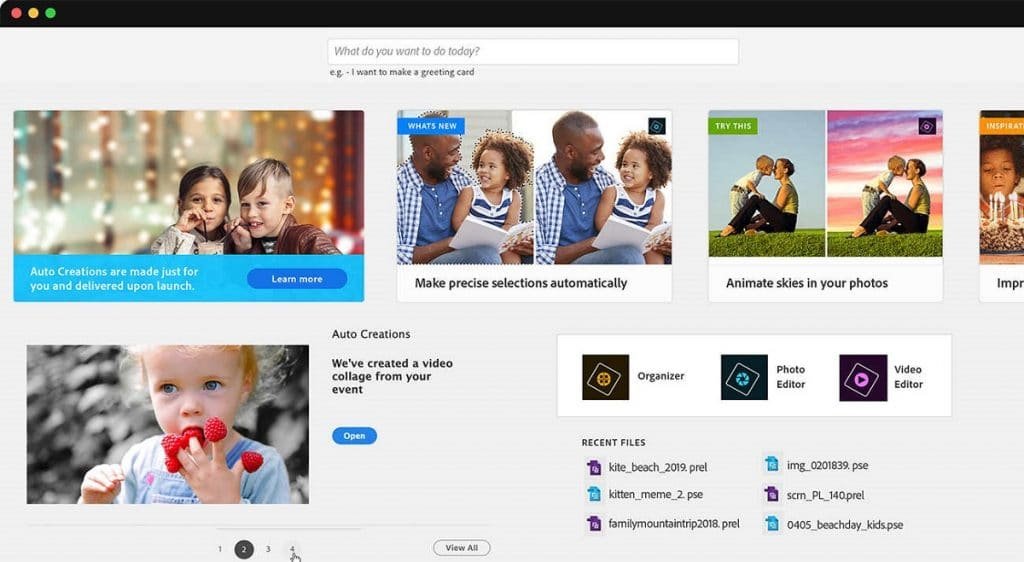Open the 'Animate skies in your photos' card
1024x562 pixels.
click(825, 205)
